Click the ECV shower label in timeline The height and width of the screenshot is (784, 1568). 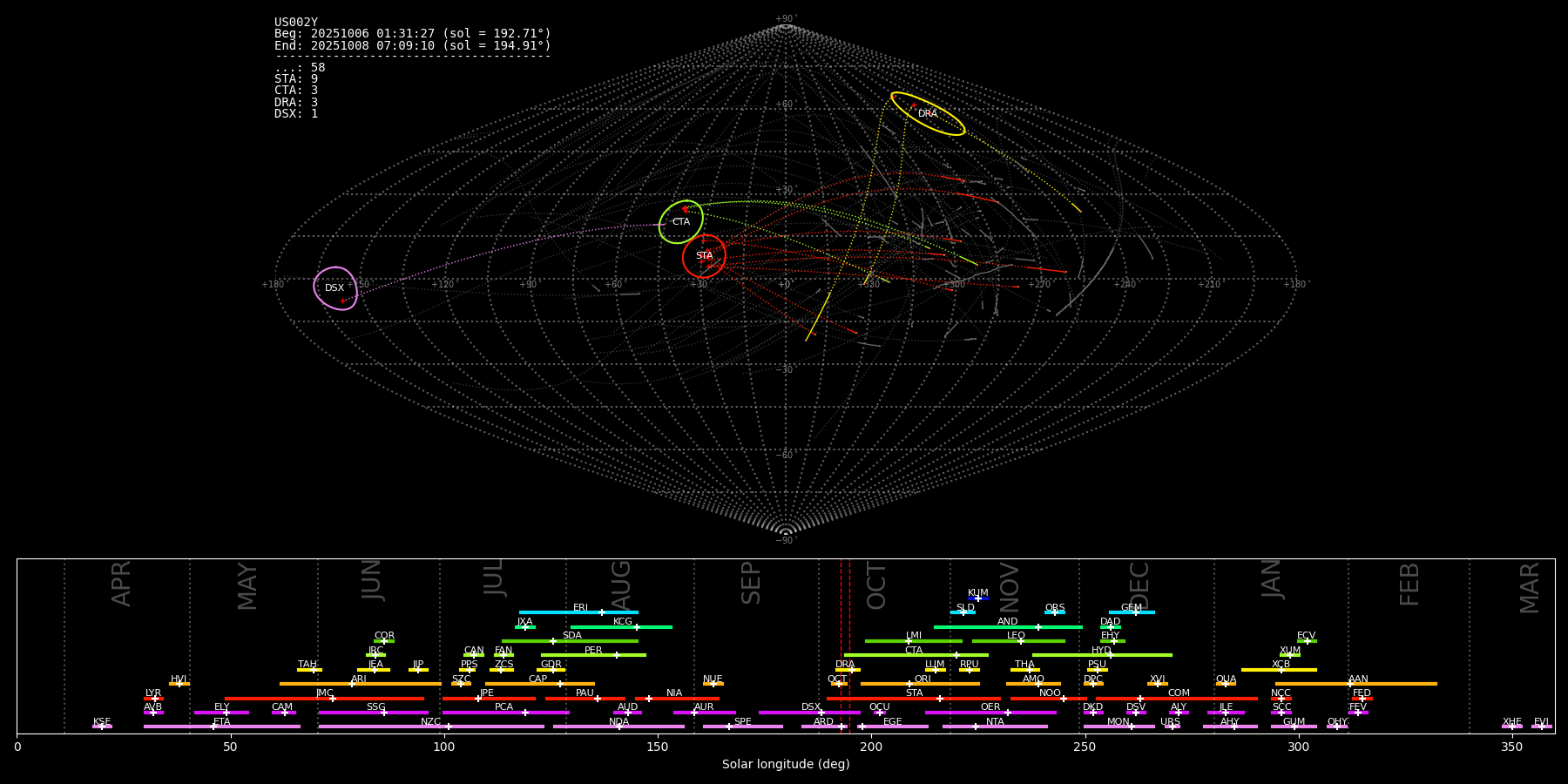1307,636
